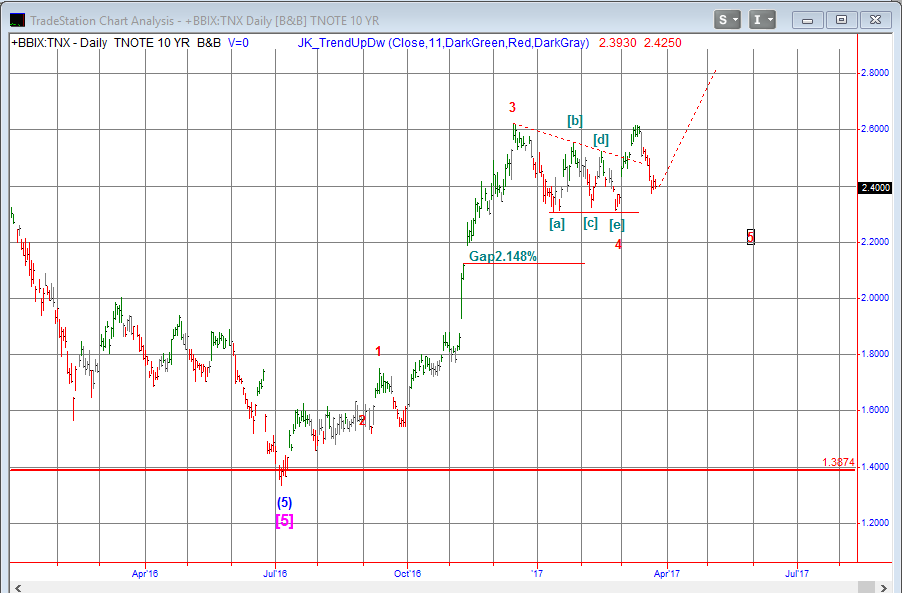The height and width of the screenshot is (593, 902).
Task: Minimize the chart analysis window
Action: point(807,20)
